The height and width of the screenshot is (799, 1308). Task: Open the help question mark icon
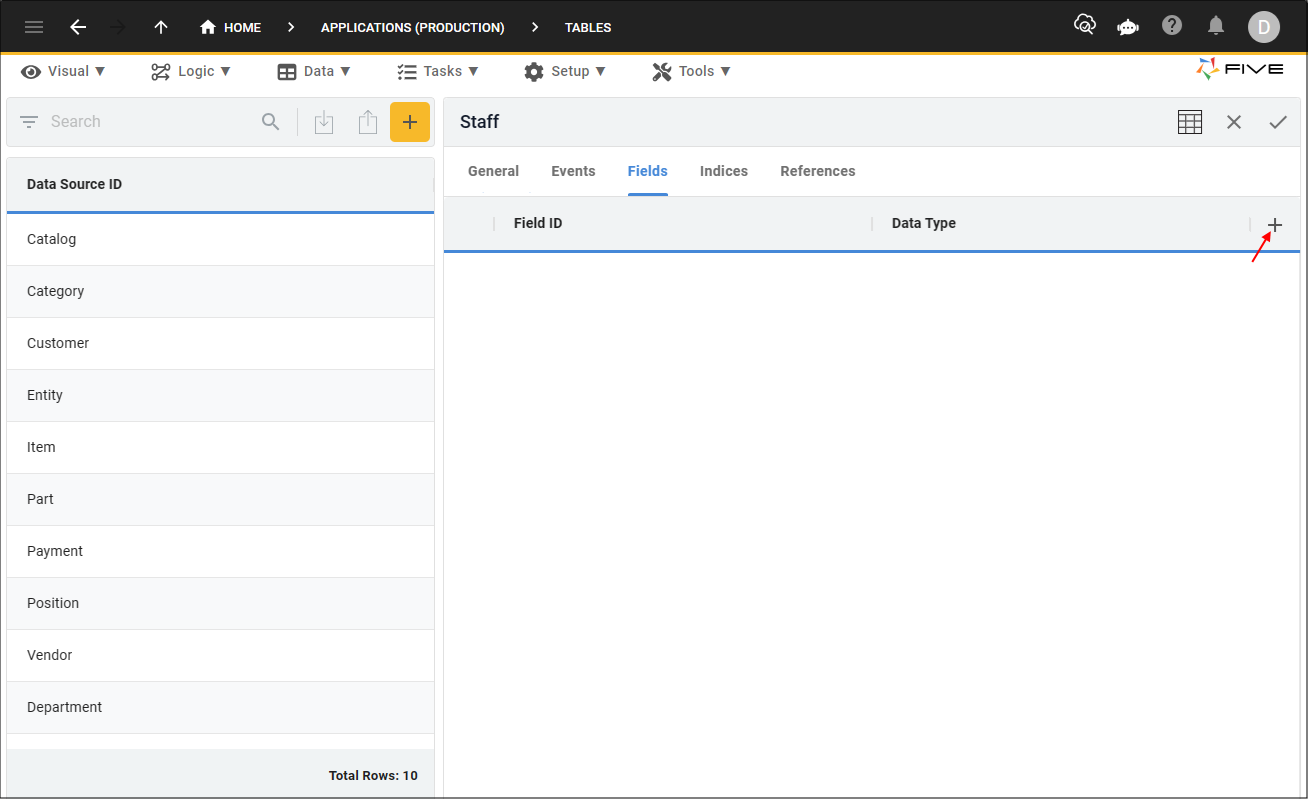click(x=1172, y=25)
